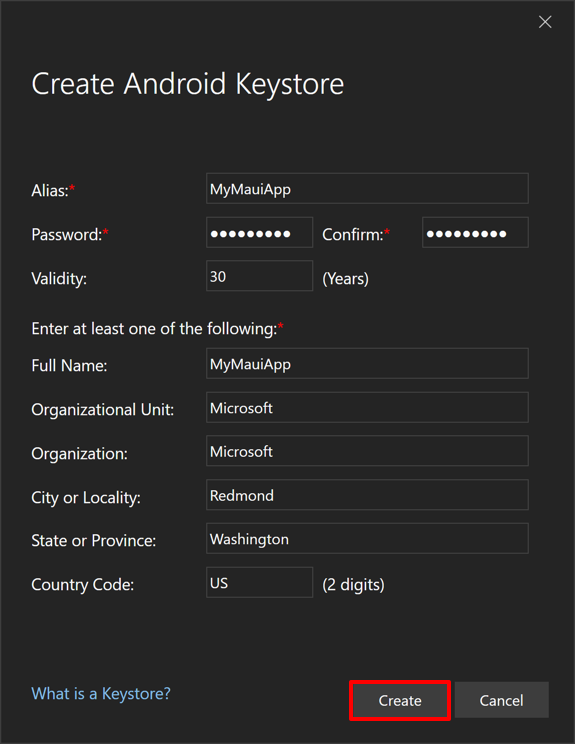This screenshot has height=744, width=575.
Task: Close the Create Android Keystore dialog
Action: pyautogui.click(x=545, y=22)
